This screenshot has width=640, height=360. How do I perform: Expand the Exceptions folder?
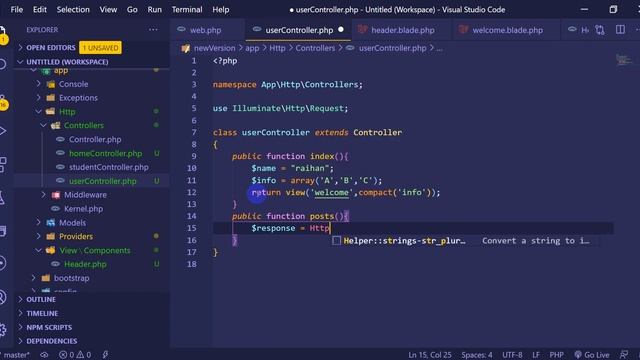click(x=78, y=98)
